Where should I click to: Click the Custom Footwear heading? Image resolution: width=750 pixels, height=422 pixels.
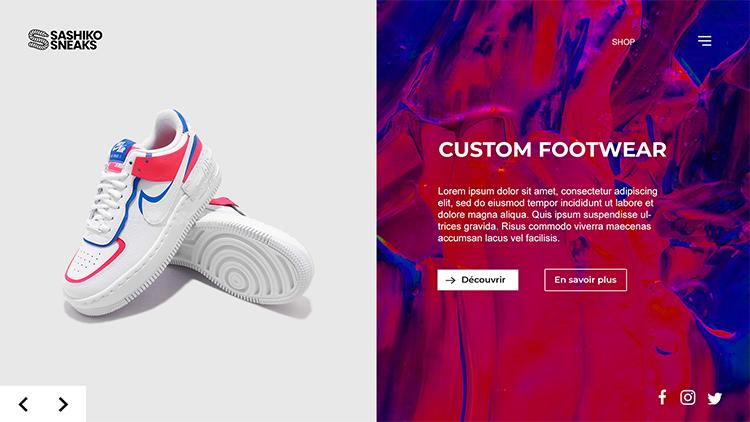click(552, 149)
